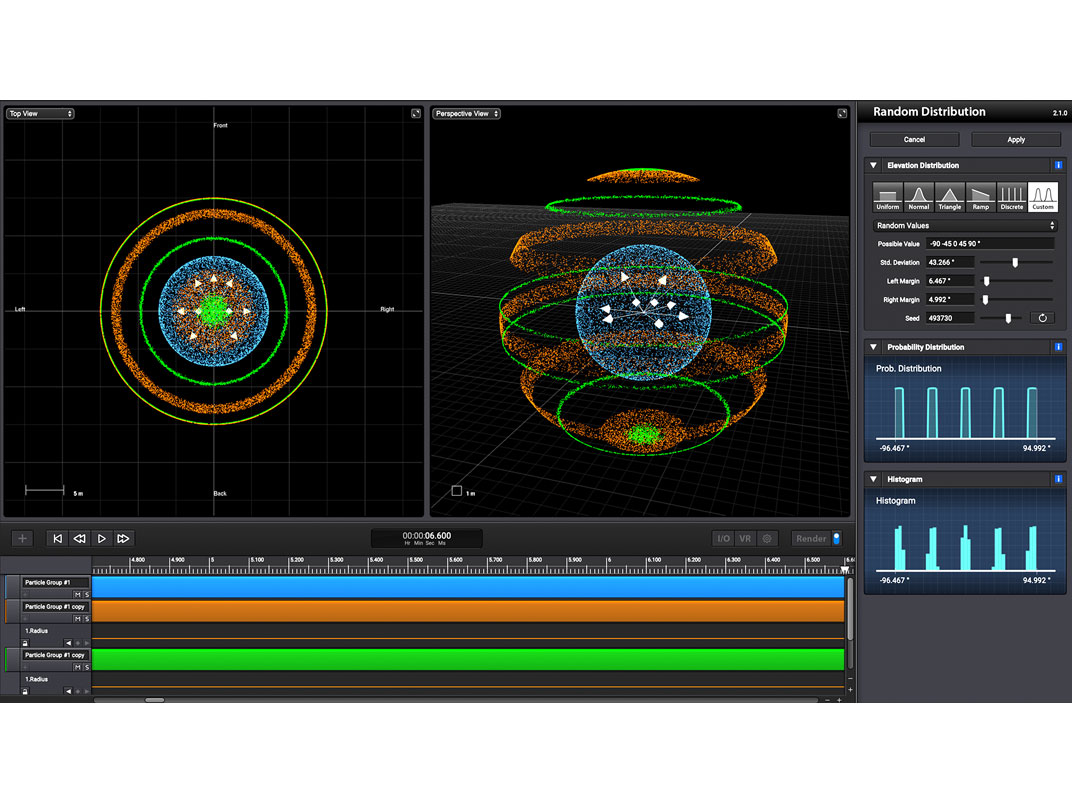Image resolution: width=1072 pixels, height=804 pixels.
Task: Click the timeline horizontal scrollbar thumb
Action: pos(155,700)
